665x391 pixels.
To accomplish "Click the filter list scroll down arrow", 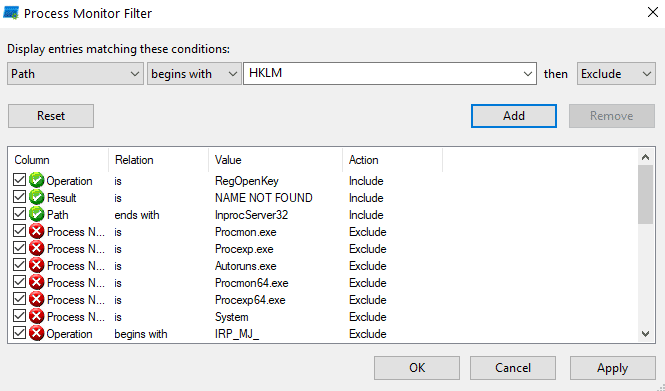I will click(x=645, y=334).
